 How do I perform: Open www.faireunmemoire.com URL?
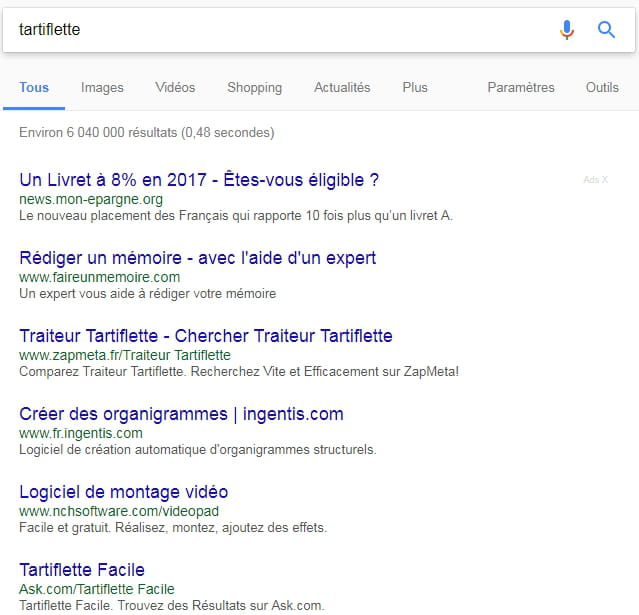coord(99,277)
